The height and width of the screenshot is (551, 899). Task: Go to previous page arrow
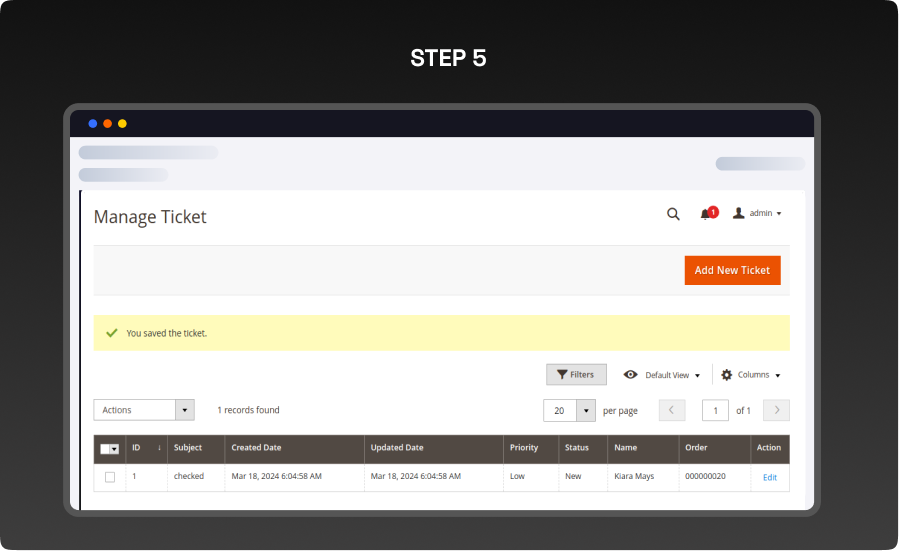coord(673,410)
